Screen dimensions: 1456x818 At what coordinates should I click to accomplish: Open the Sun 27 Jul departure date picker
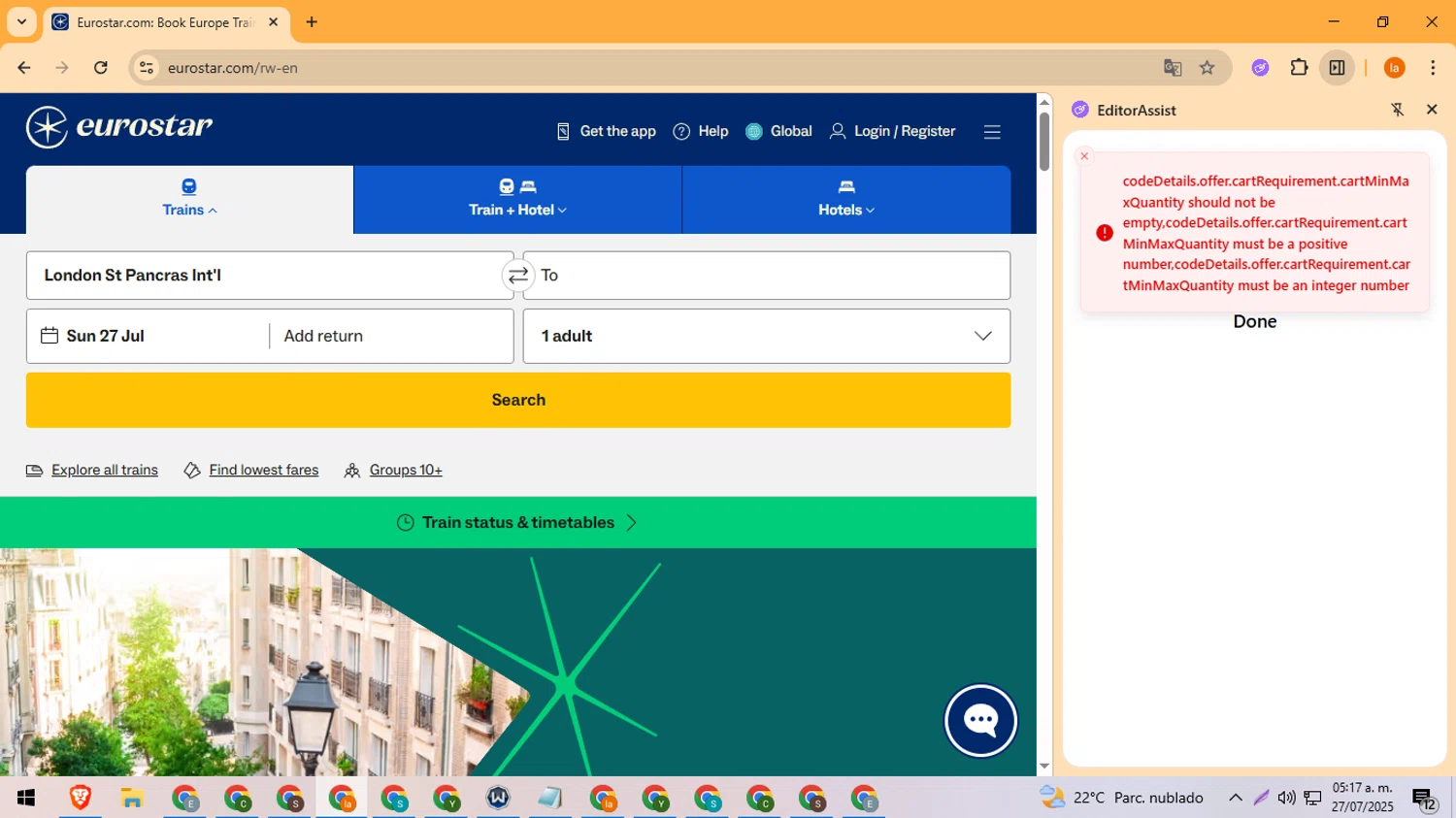tap(148, 336)
